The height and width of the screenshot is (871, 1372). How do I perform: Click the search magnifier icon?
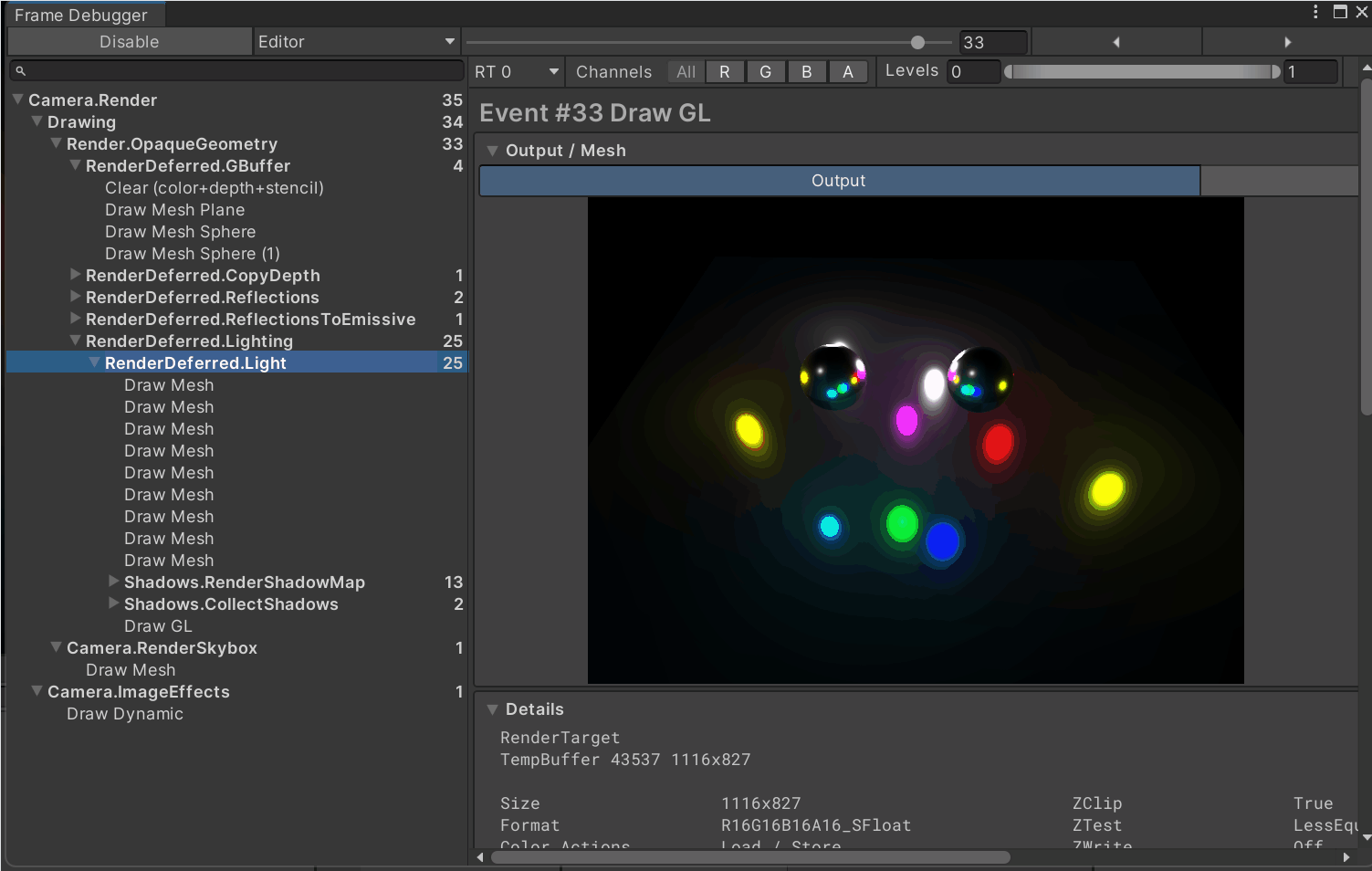pyautogui.click(x=21, y=70)
